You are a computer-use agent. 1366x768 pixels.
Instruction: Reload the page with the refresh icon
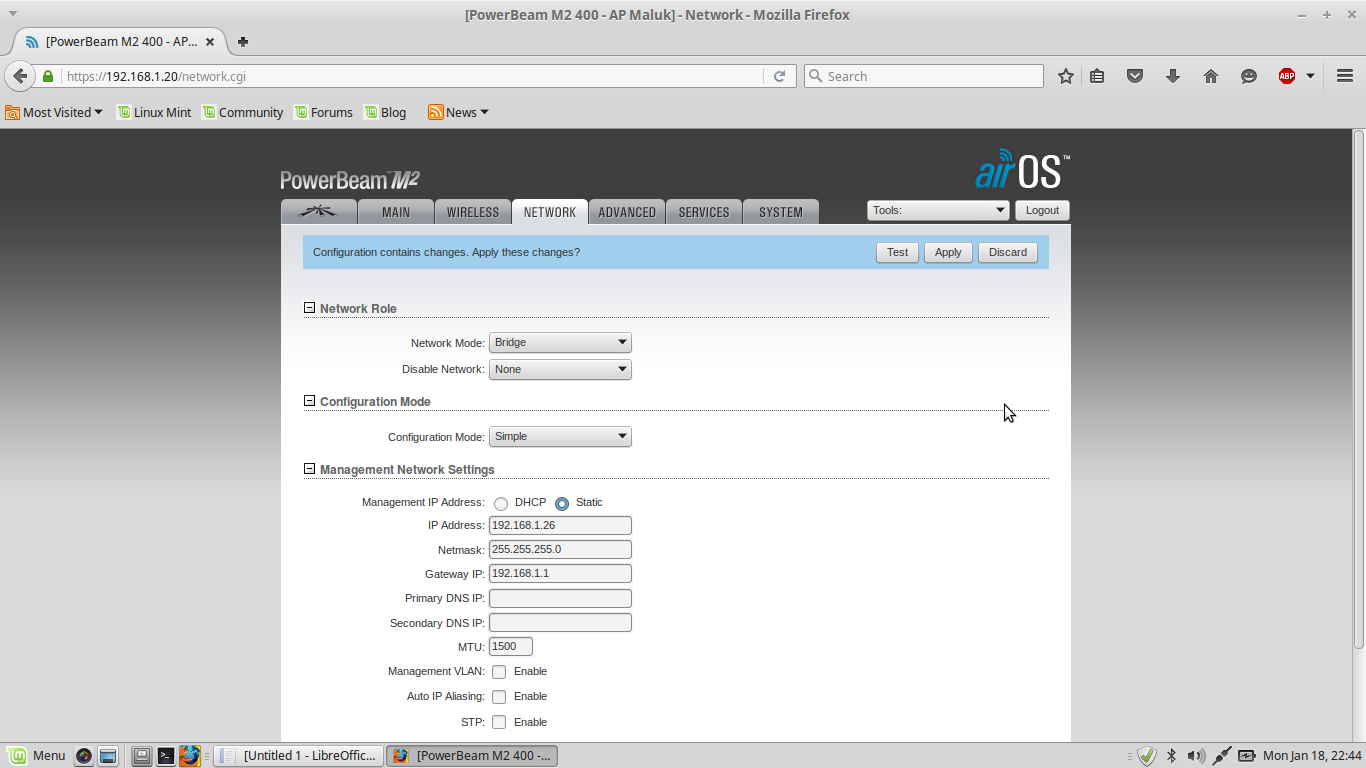tap(779, 76)
